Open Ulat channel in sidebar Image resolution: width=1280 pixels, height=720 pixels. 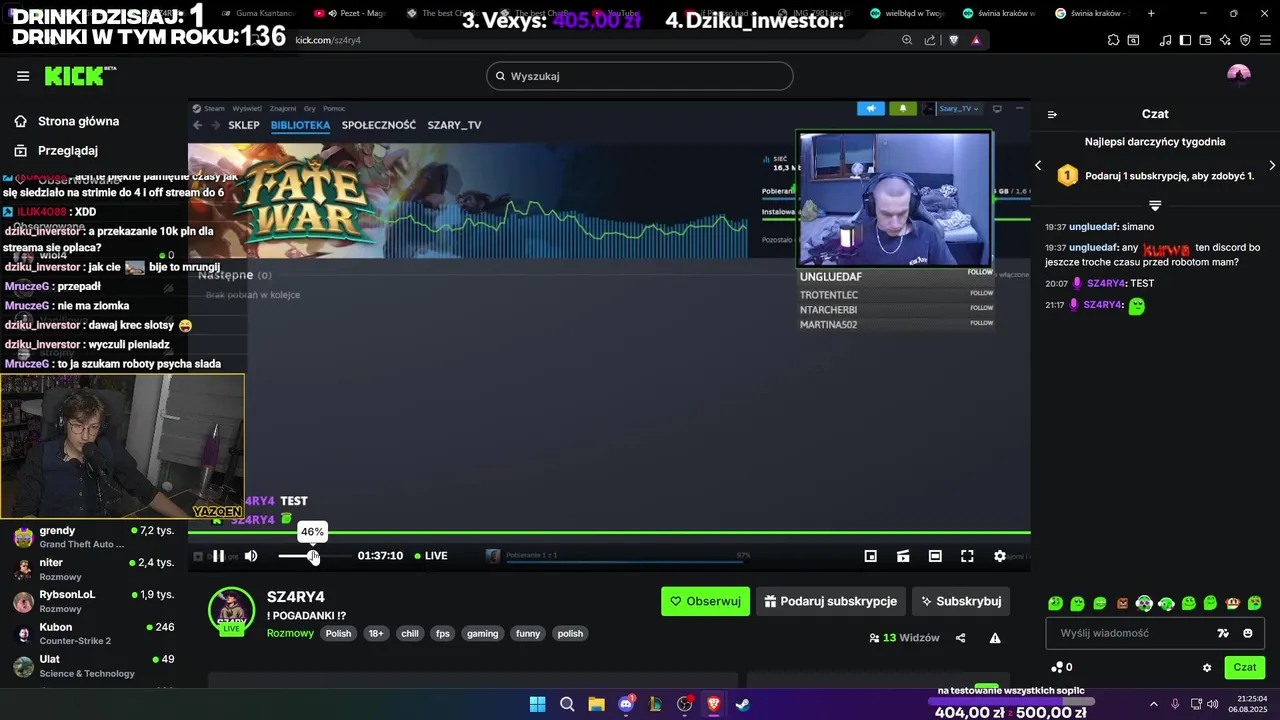[94, 665]
